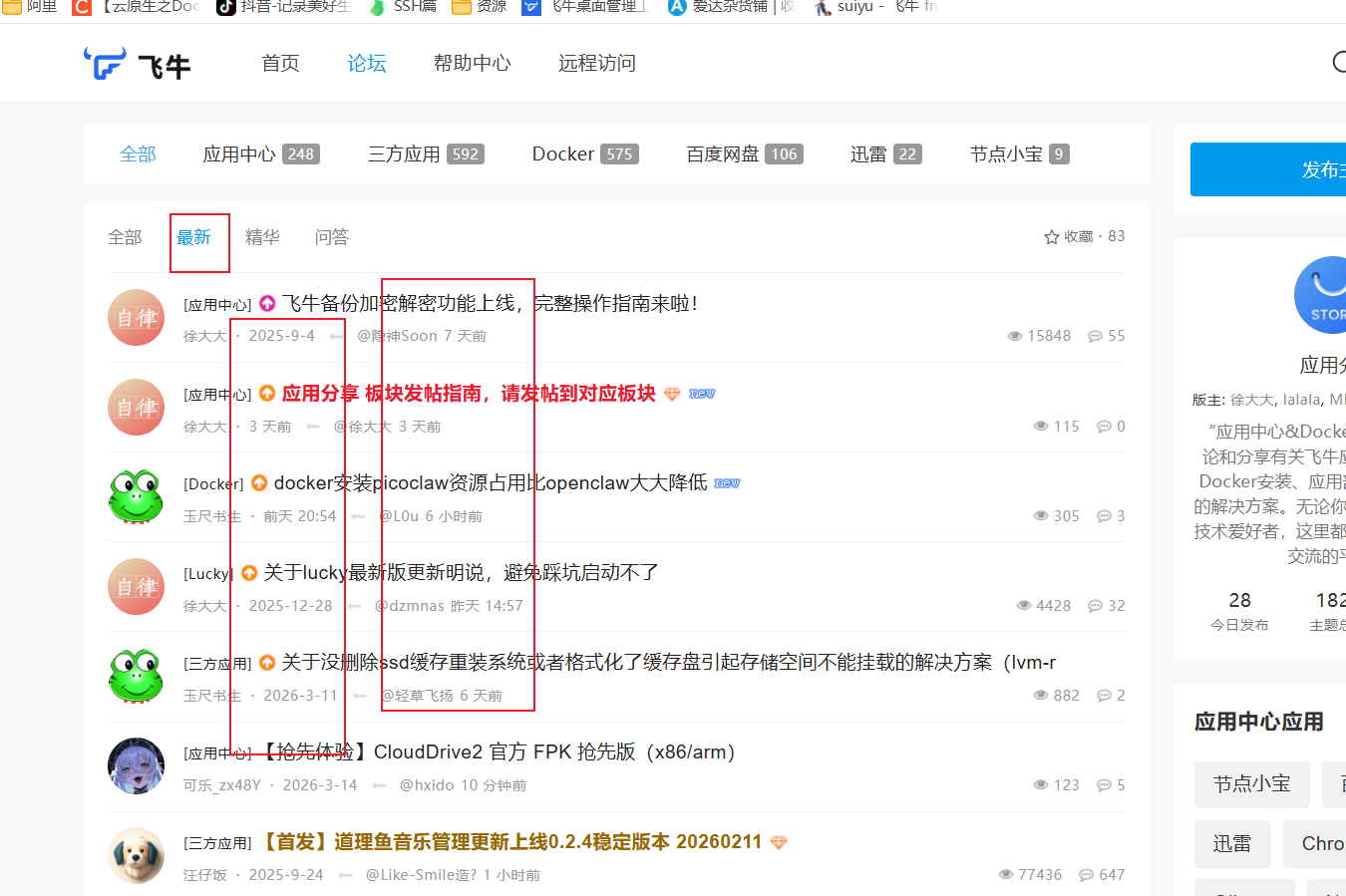
Task: Select the 迅雷 22 category tab
Action: point(886,154)
